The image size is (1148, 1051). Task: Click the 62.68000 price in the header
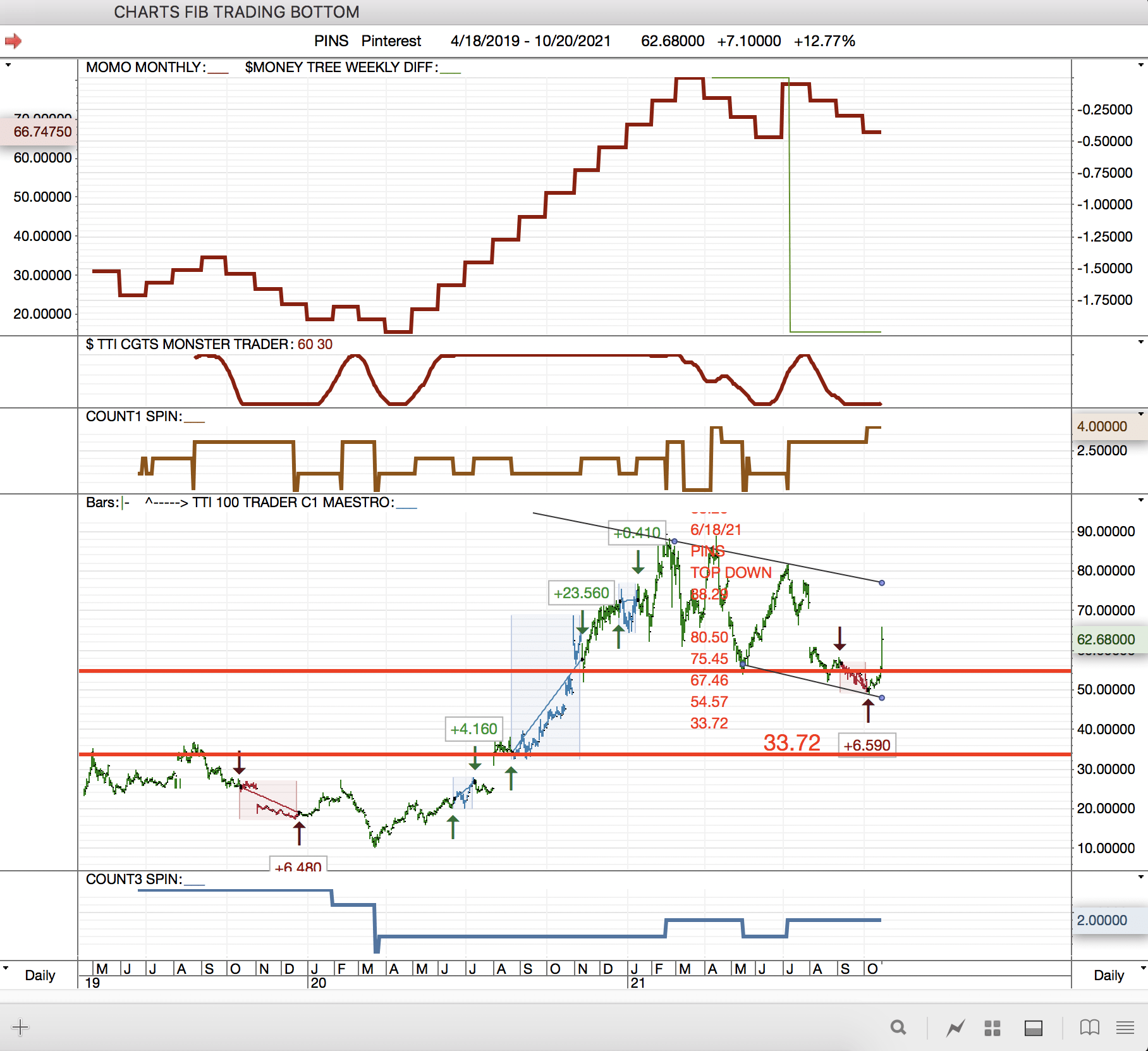[x=673, y=41]
